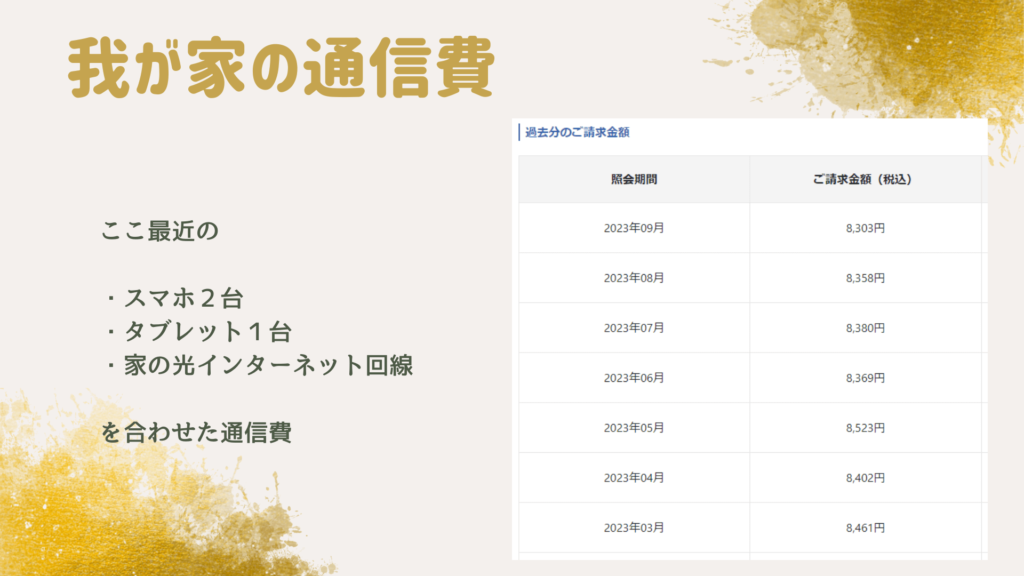The width and height of the screenshot is (1024, 576).
Task: Select the 2023年03月 row cell
Action: pos(634,528)
